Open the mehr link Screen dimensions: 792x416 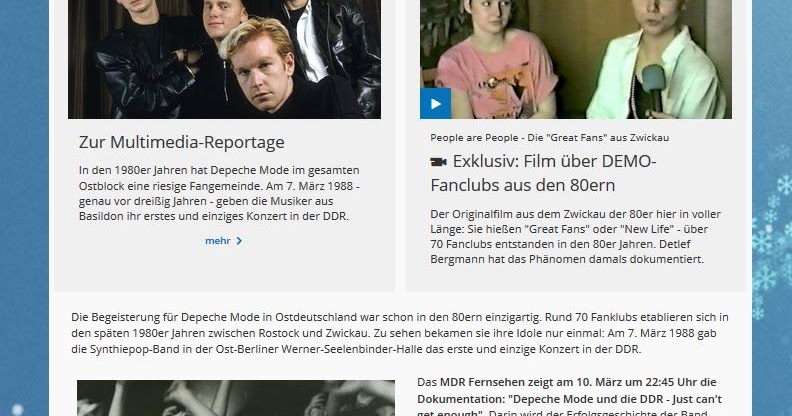coord(223,241)
